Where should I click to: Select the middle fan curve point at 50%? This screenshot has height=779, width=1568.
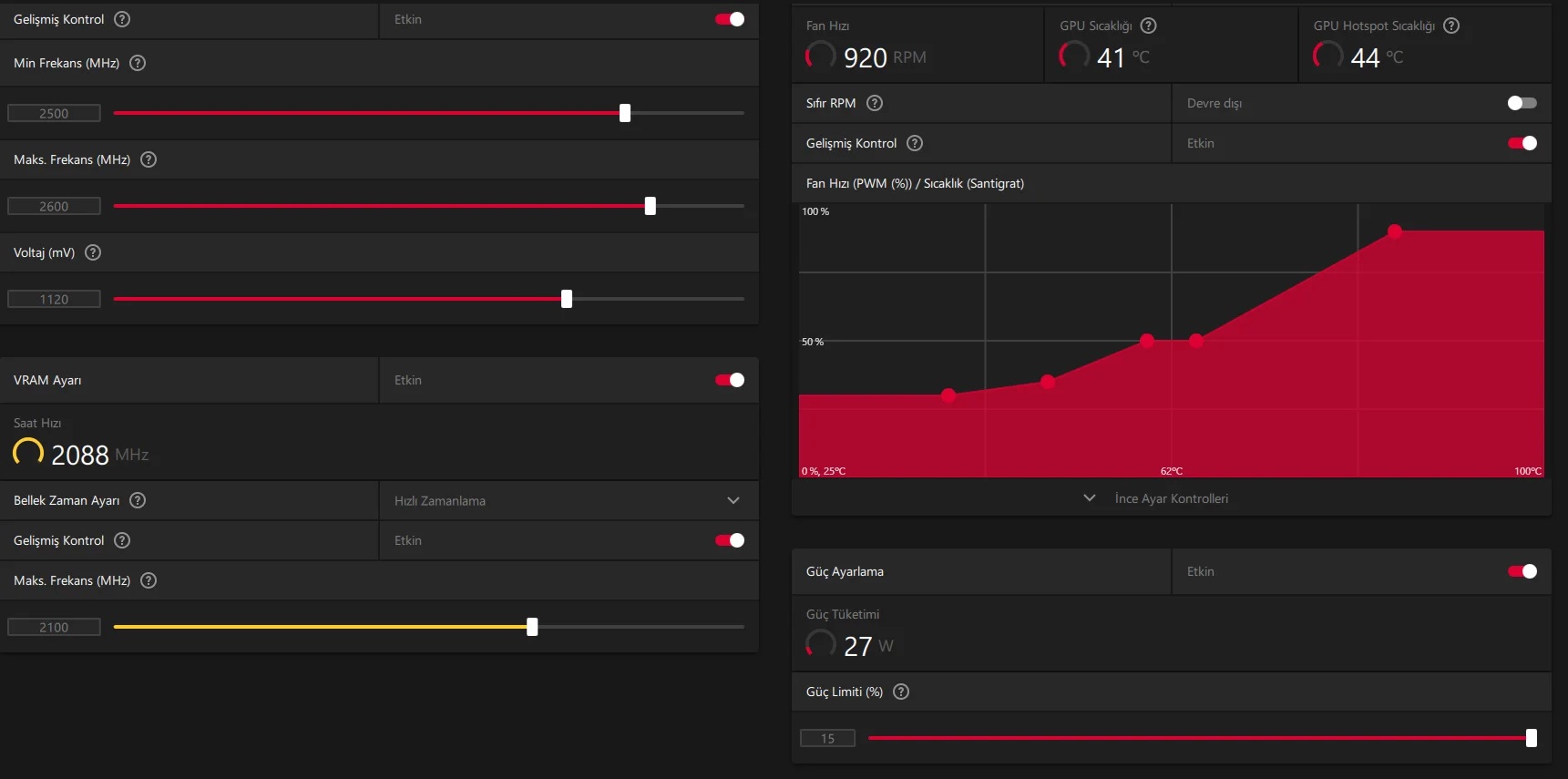(1147, 341)
